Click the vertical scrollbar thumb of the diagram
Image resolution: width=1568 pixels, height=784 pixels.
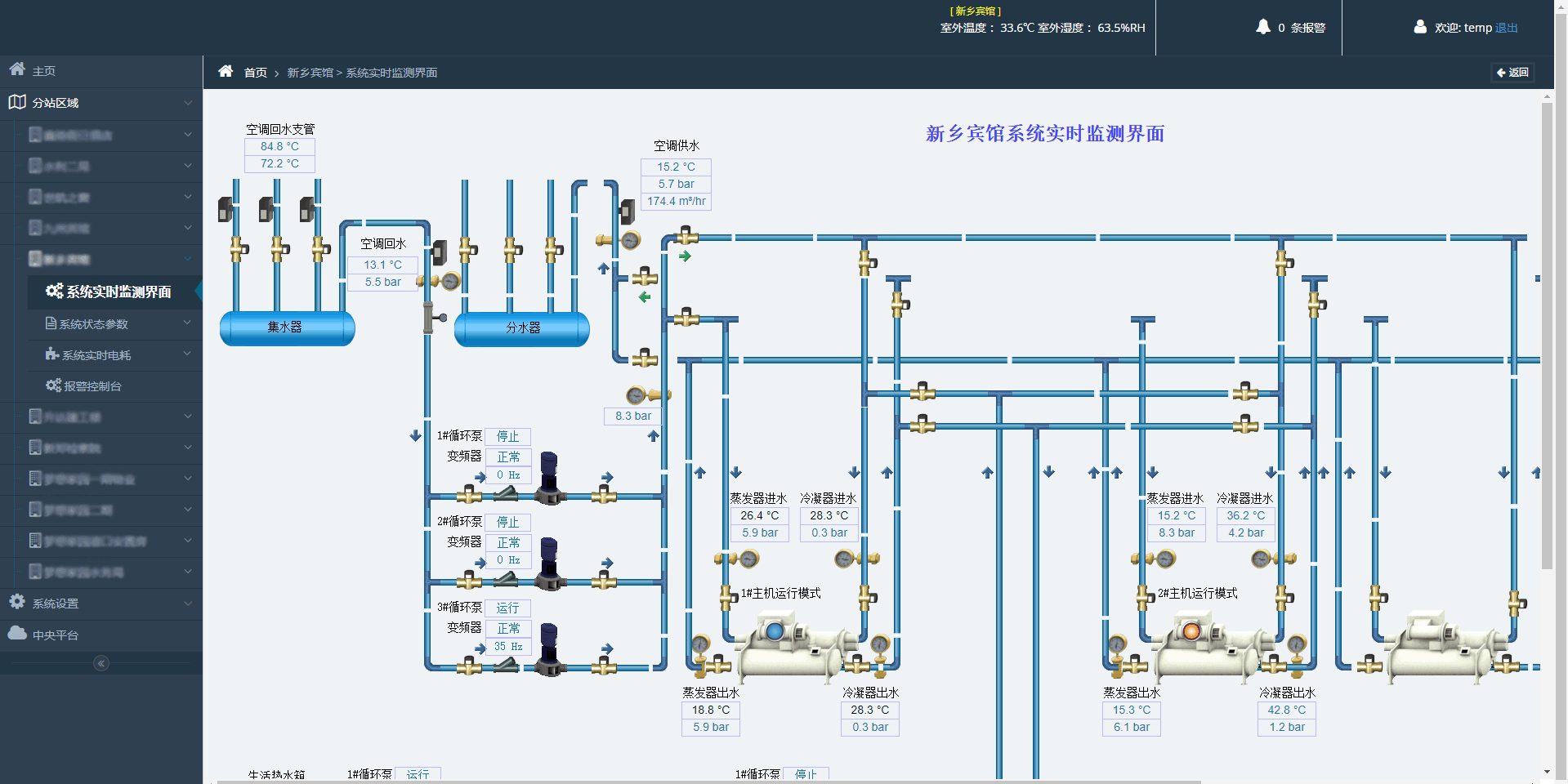point(1547,335)
